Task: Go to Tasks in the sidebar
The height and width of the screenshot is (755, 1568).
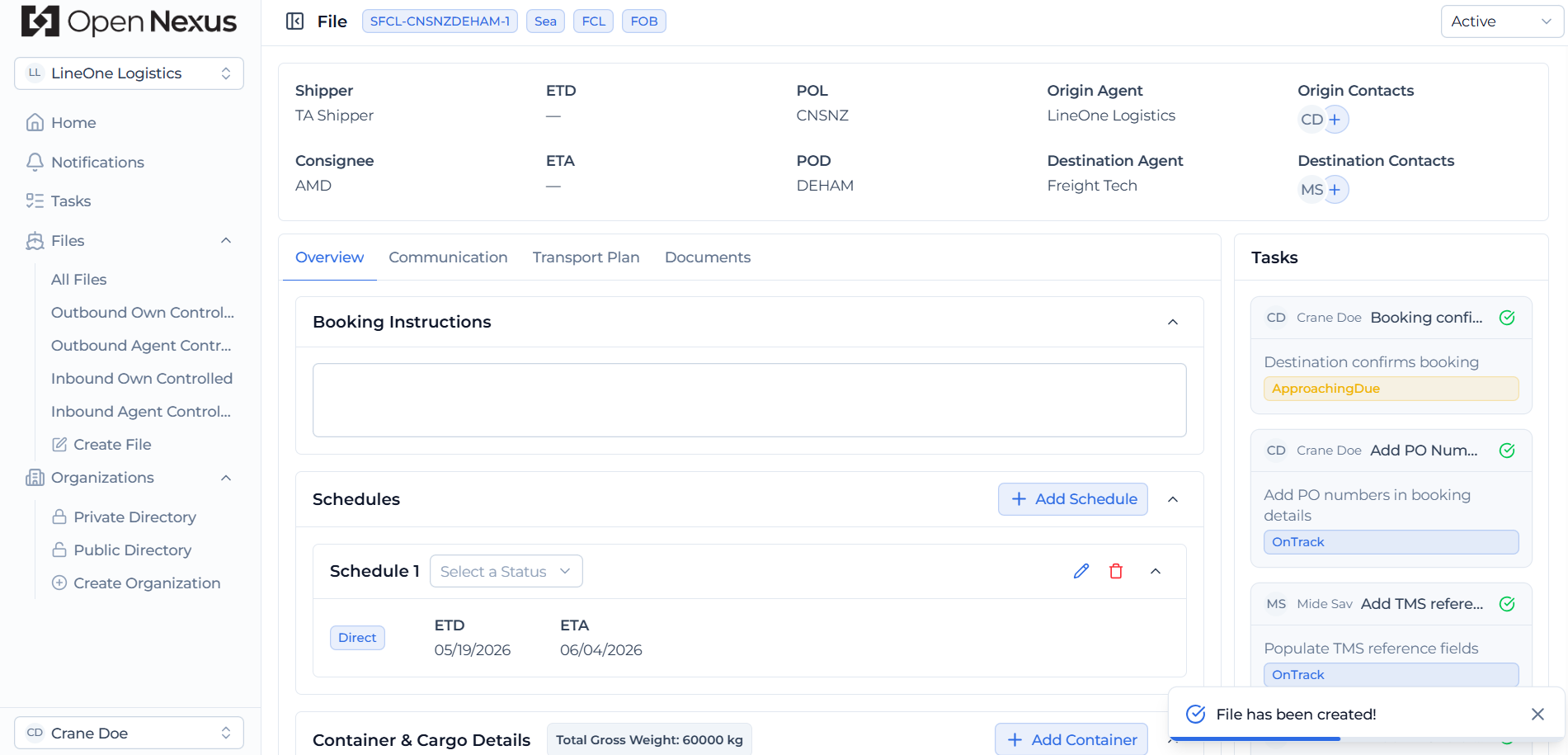Action: pos(59,201)
